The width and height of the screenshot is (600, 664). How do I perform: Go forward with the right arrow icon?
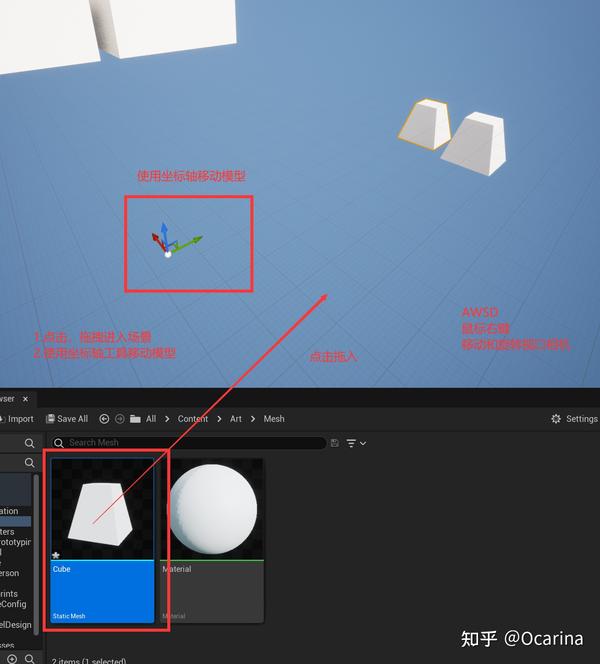(x=120, y=419)
